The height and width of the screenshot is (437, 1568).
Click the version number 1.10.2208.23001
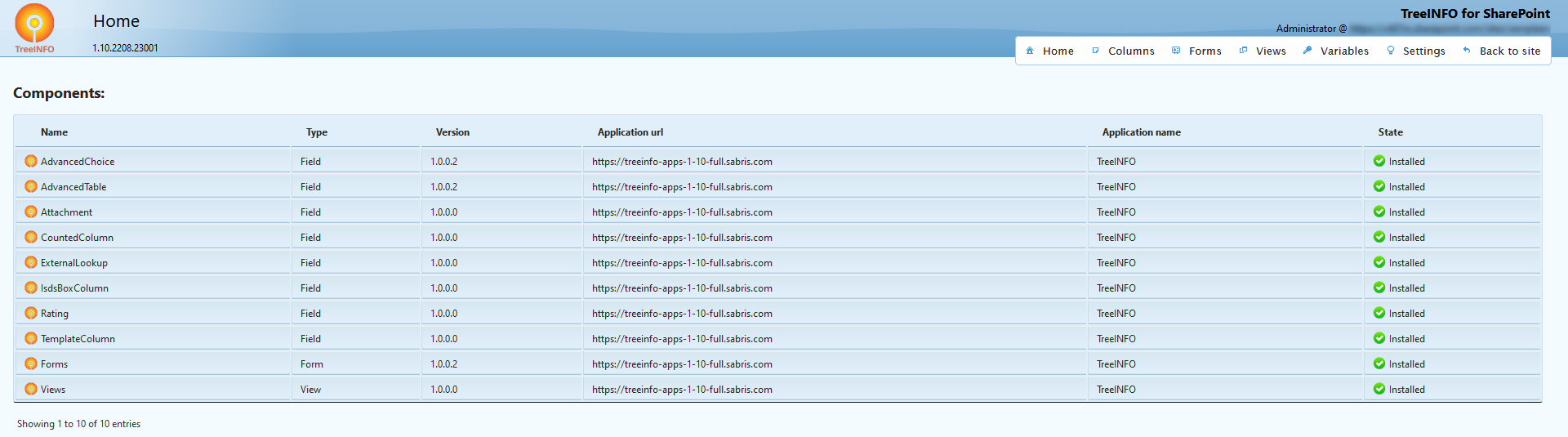(125, 47)
